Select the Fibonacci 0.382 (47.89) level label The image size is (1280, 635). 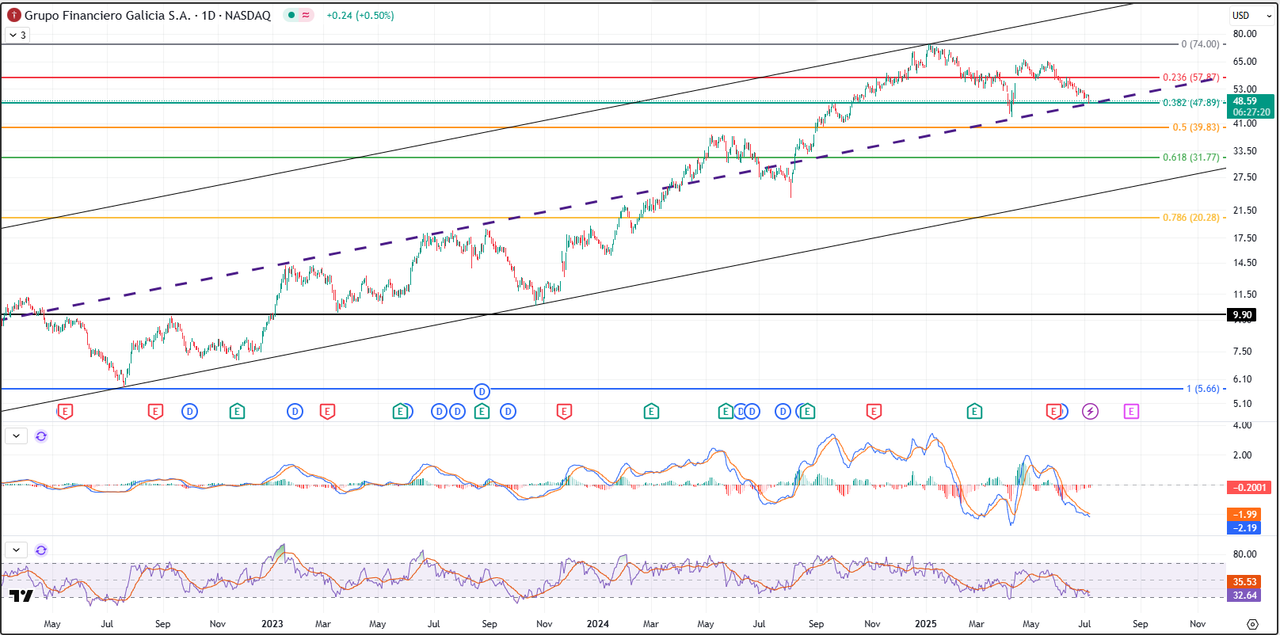[x=1190, y=102]
